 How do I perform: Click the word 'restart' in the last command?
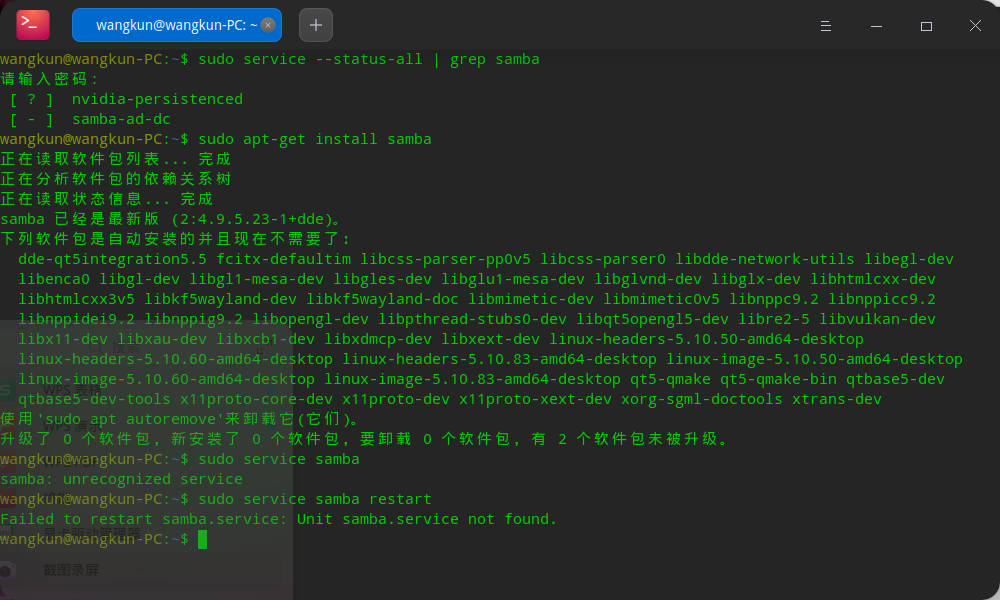click(x=405, y=498)
